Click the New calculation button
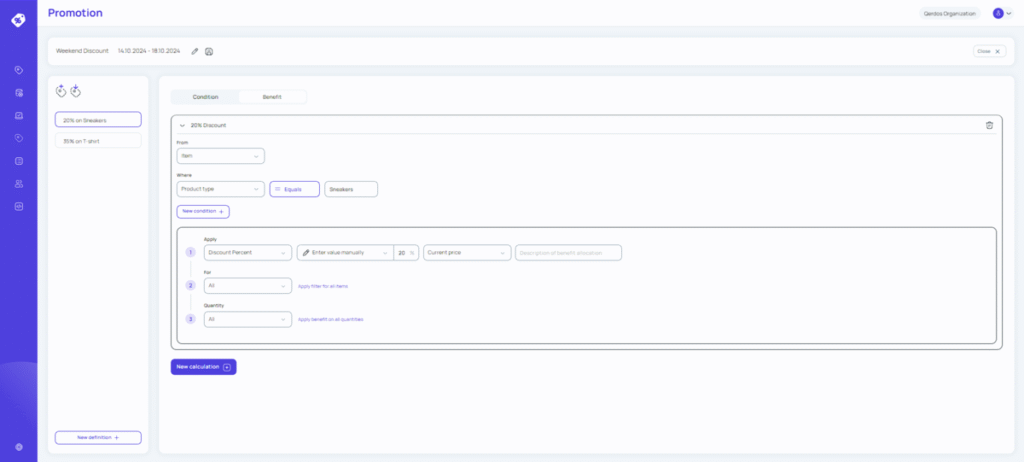The width and height of the screenshot is (1024, 462). [x=203, y=367]
